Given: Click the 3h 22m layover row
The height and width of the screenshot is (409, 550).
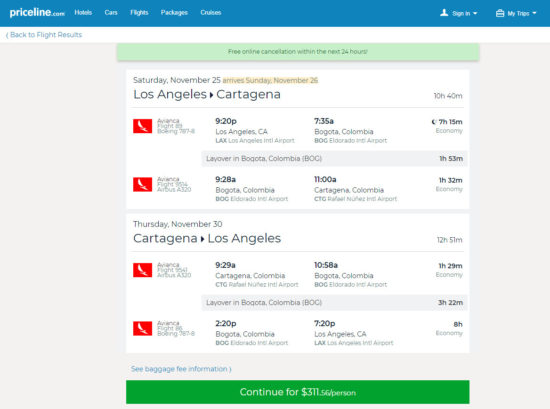Looking at the screenshot, I should click(334, 303).
